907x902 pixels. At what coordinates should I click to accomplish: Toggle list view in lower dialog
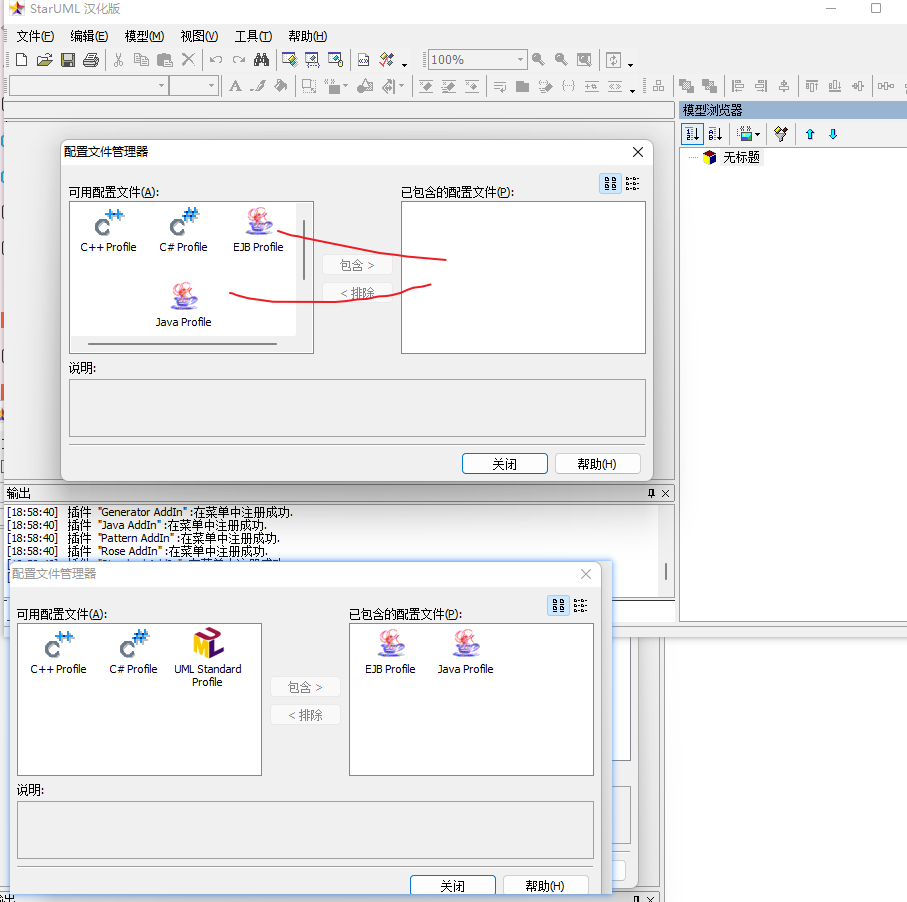coord(580,605)
